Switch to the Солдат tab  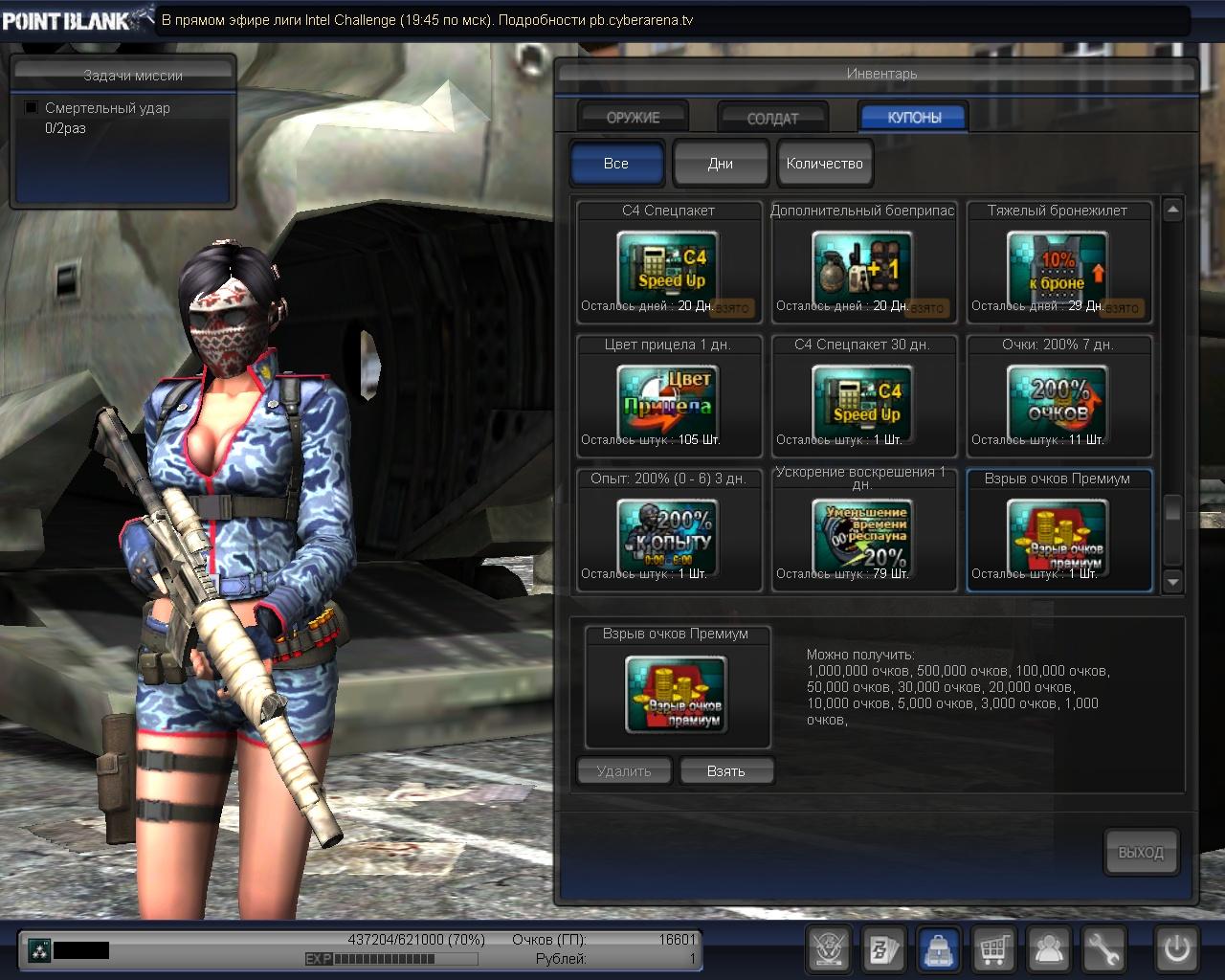pos(772,119)
